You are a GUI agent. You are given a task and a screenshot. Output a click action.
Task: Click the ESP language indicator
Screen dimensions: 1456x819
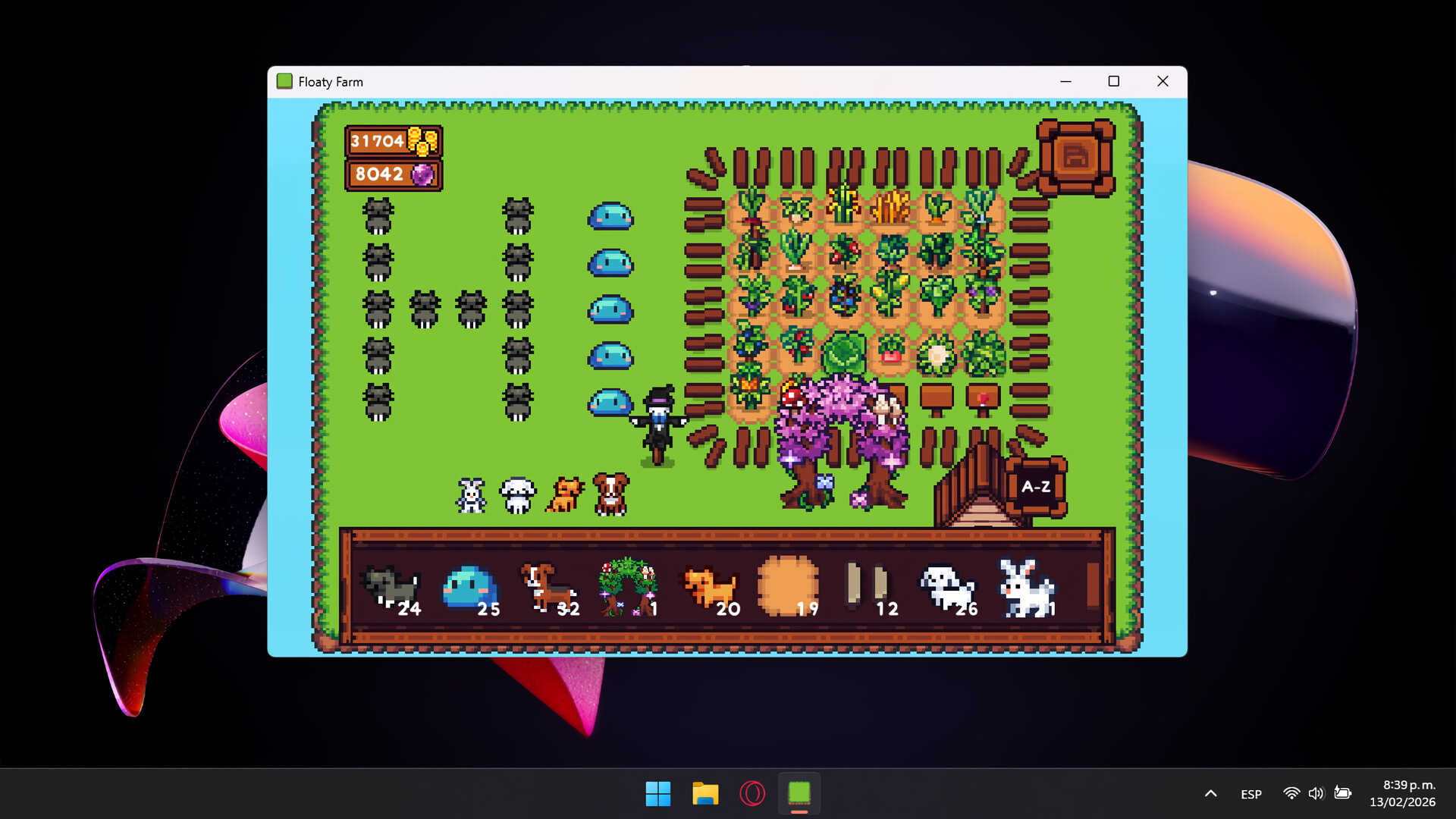coord(1250,794)
